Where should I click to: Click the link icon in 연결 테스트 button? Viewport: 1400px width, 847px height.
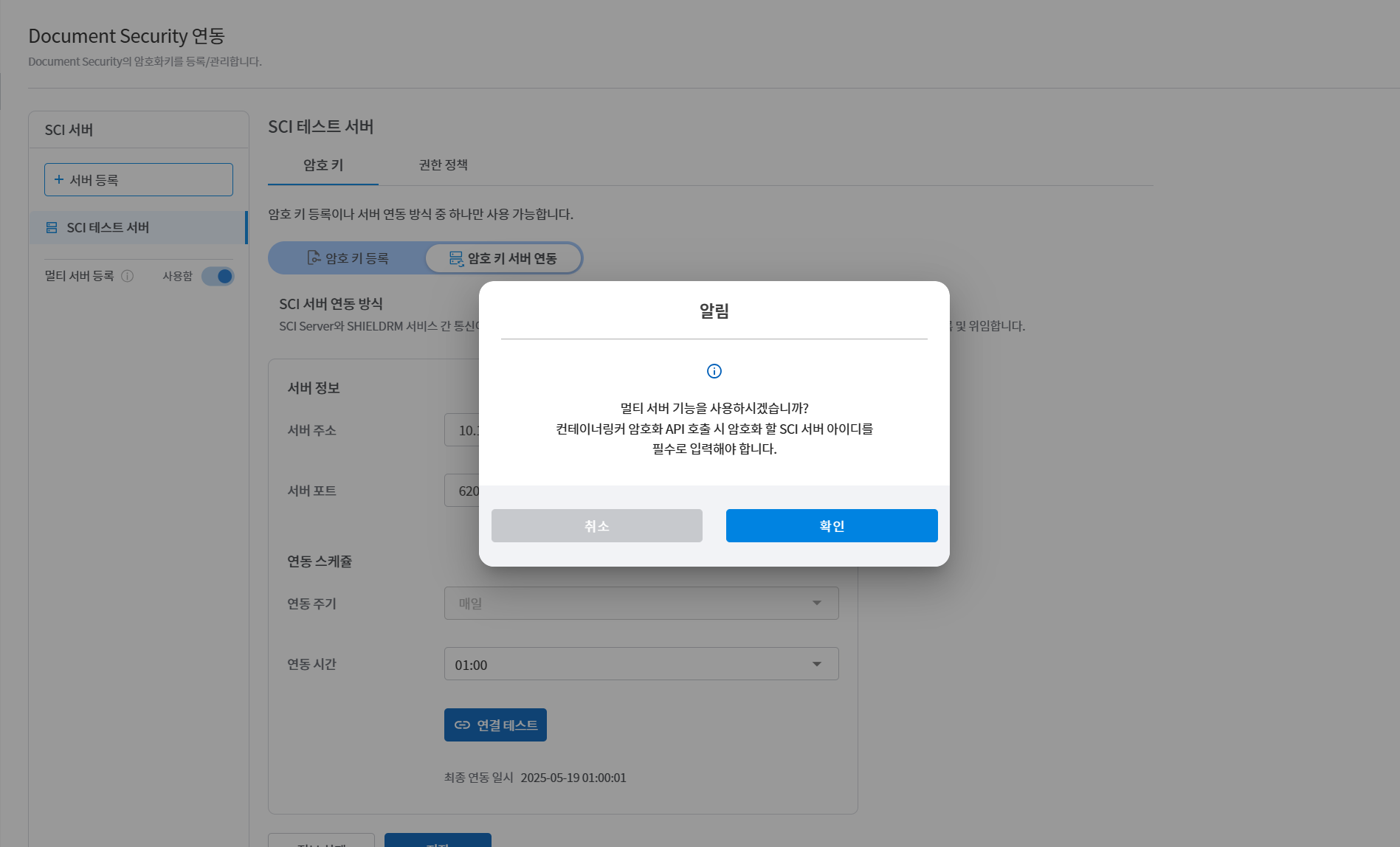tap(462, 725)
